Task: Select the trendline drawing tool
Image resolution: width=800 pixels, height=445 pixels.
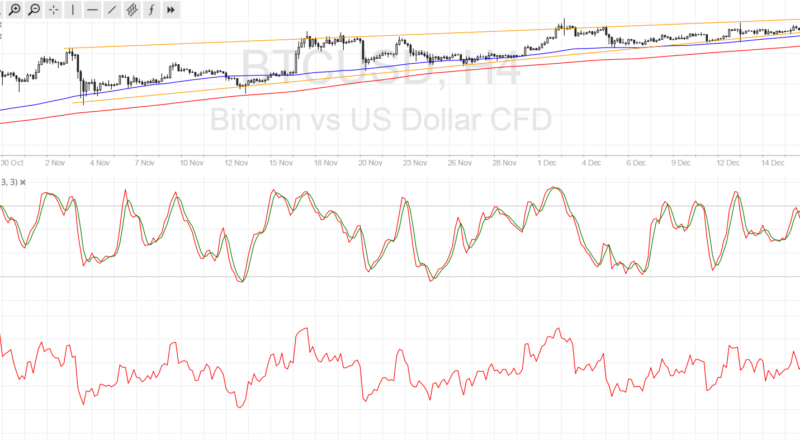Action: coord(112,10)
